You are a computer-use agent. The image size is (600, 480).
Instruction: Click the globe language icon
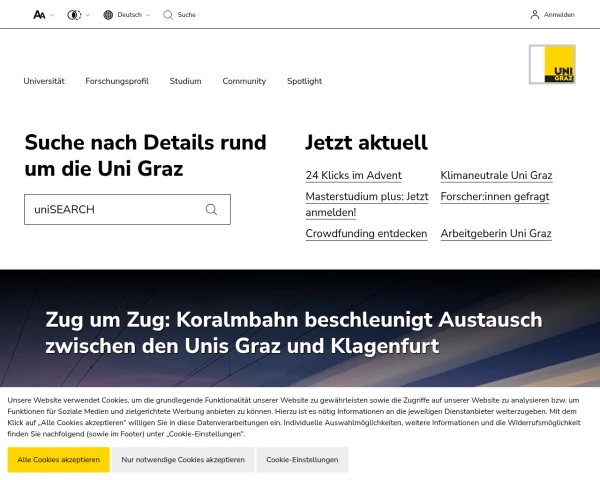[108, 15]
